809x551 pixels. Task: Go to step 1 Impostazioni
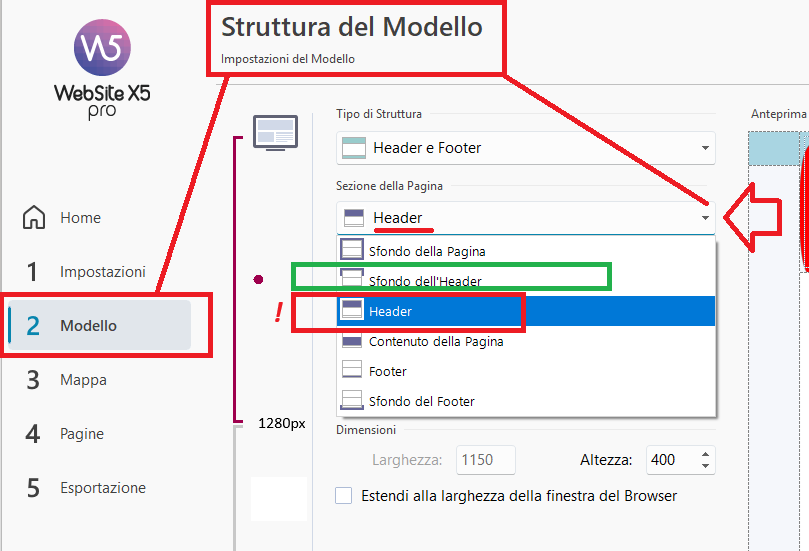[x=102, y=272]
